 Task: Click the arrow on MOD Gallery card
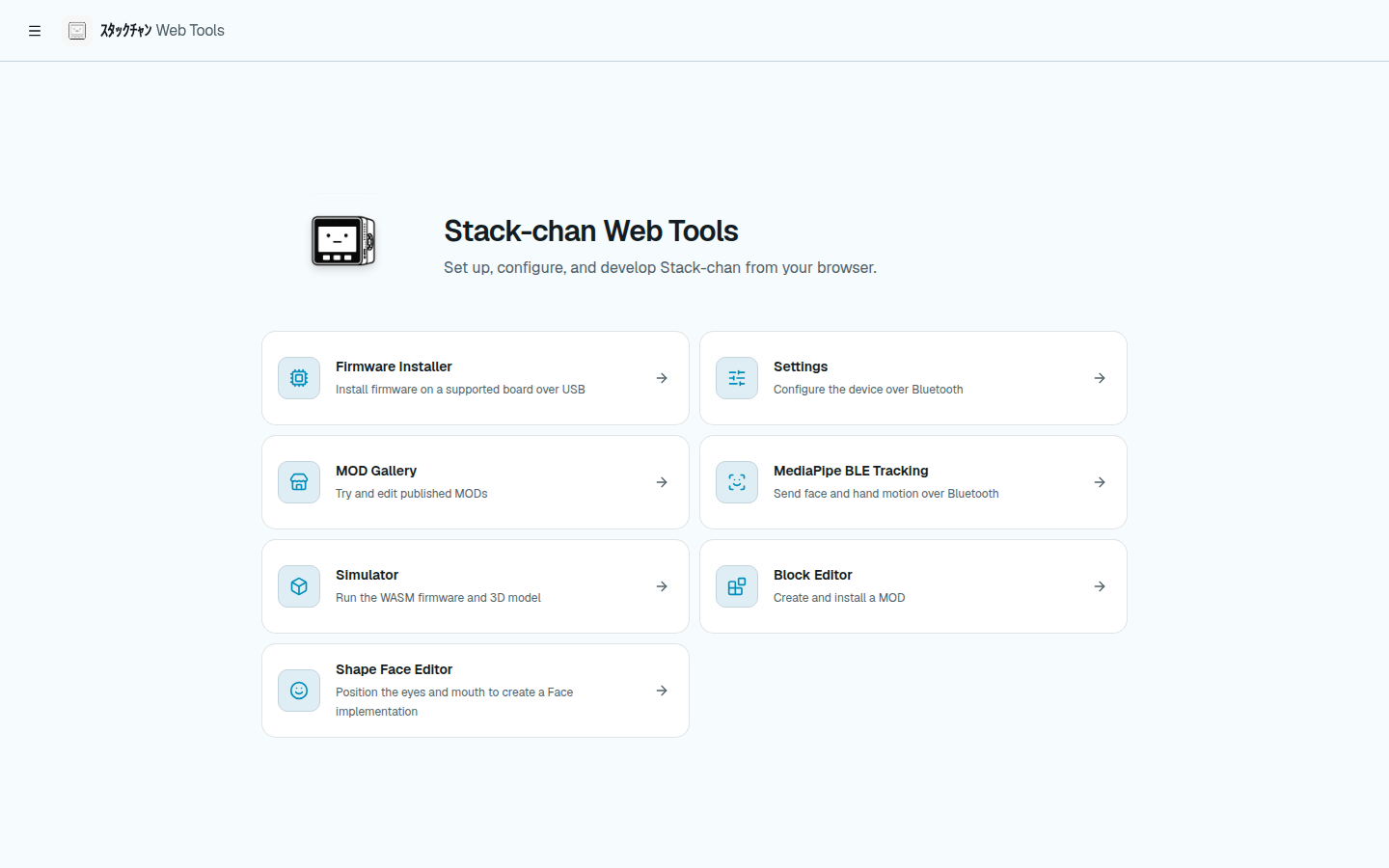click(x=662, y=482)
